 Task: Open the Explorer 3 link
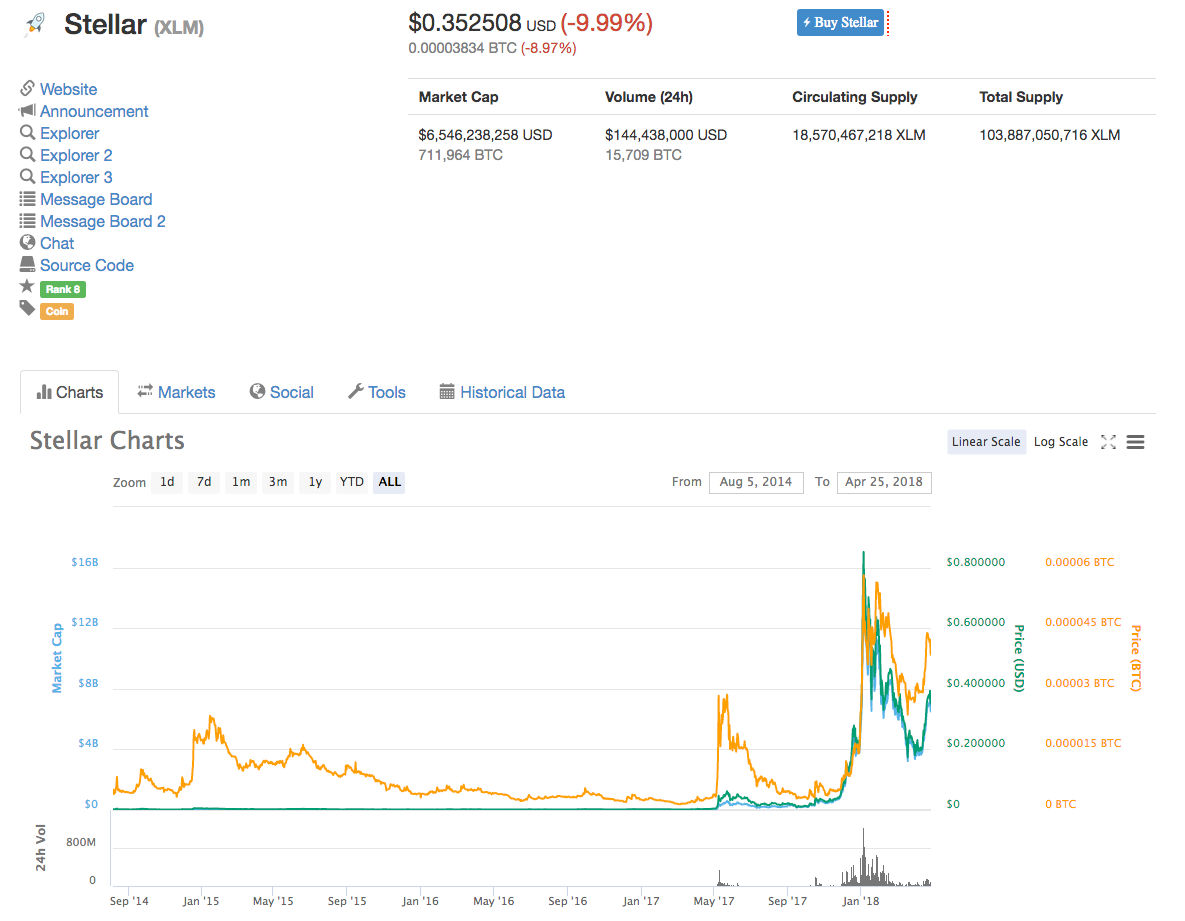(x=76, y=177)
